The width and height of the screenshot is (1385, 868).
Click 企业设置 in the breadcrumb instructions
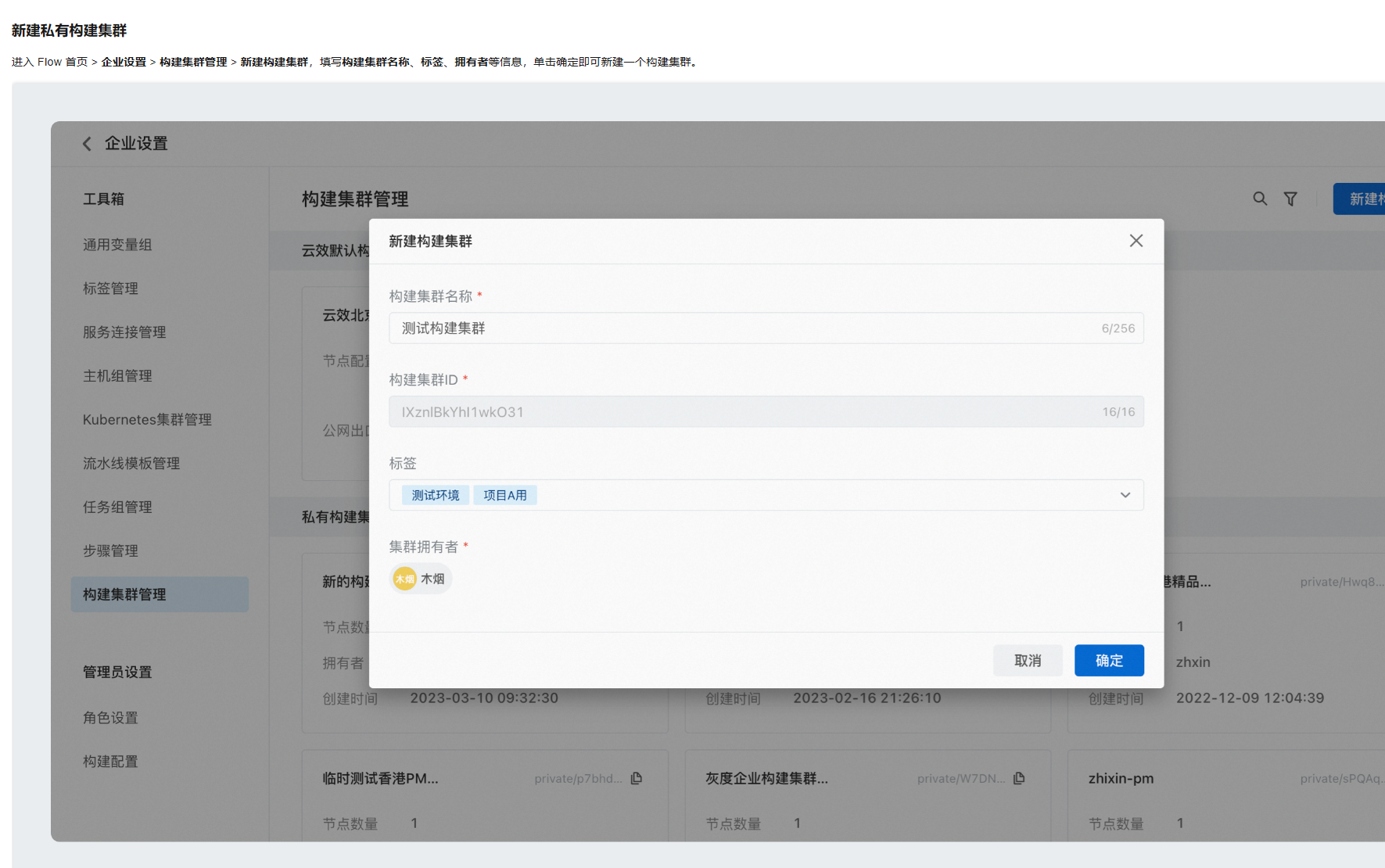(124, 62)
